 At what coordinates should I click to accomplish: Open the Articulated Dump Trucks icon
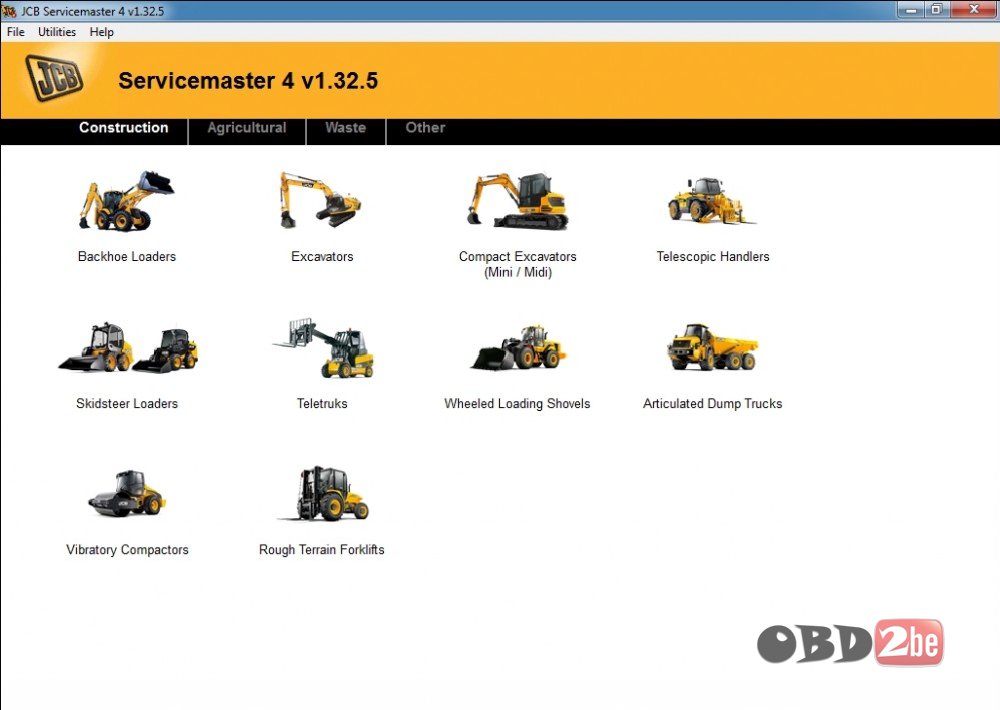click(712, 348)
